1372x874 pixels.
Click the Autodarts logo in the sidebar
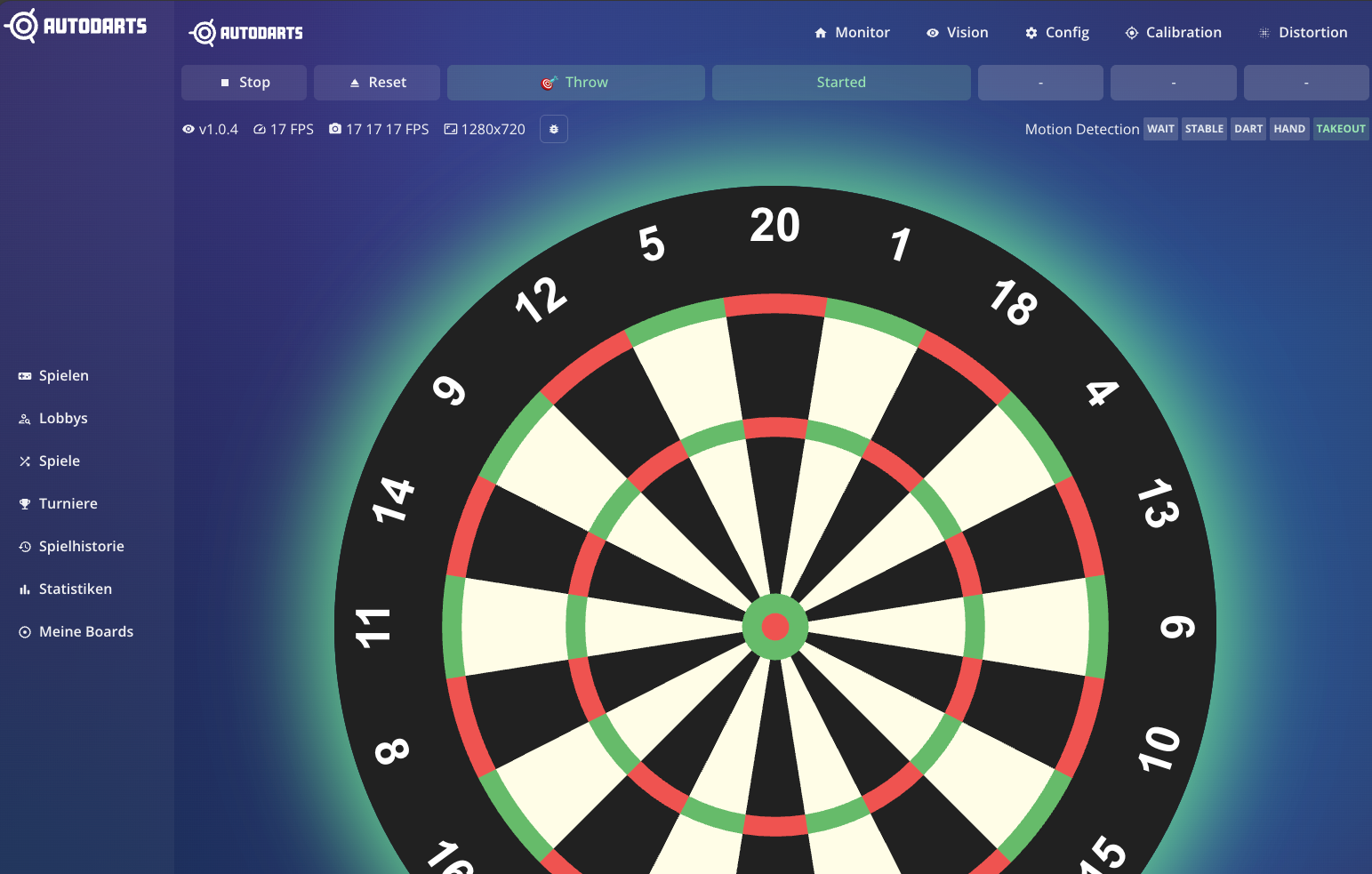point(76,26)
